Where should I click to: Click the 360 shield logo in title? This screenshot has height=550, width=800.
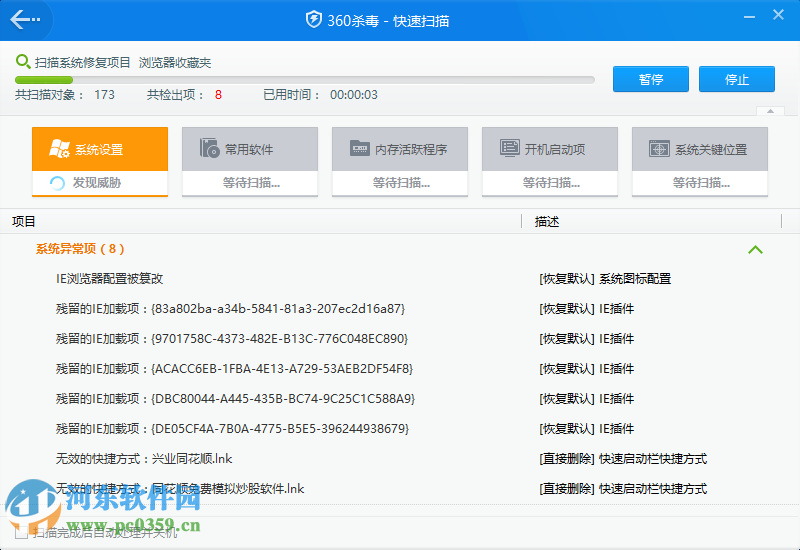313,20
